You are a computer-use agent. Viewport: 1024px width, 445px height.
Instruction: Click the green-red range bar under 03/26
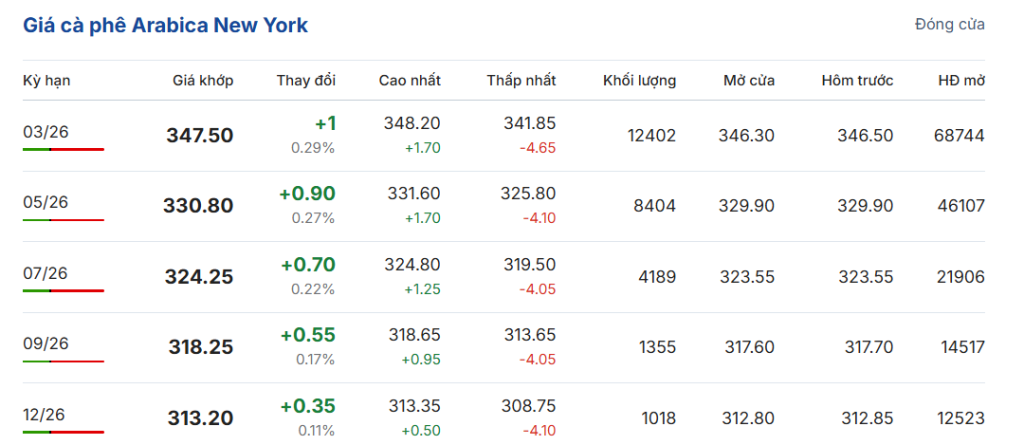pyautogui.click(x=63, y=149)
